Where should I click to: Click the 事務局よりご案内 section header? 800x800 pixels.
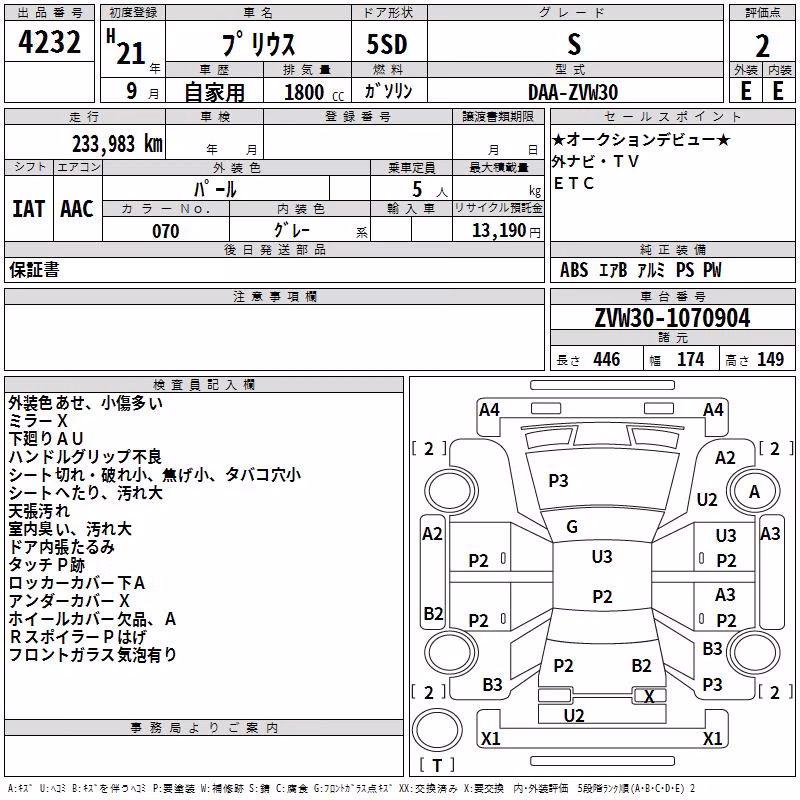204,728
